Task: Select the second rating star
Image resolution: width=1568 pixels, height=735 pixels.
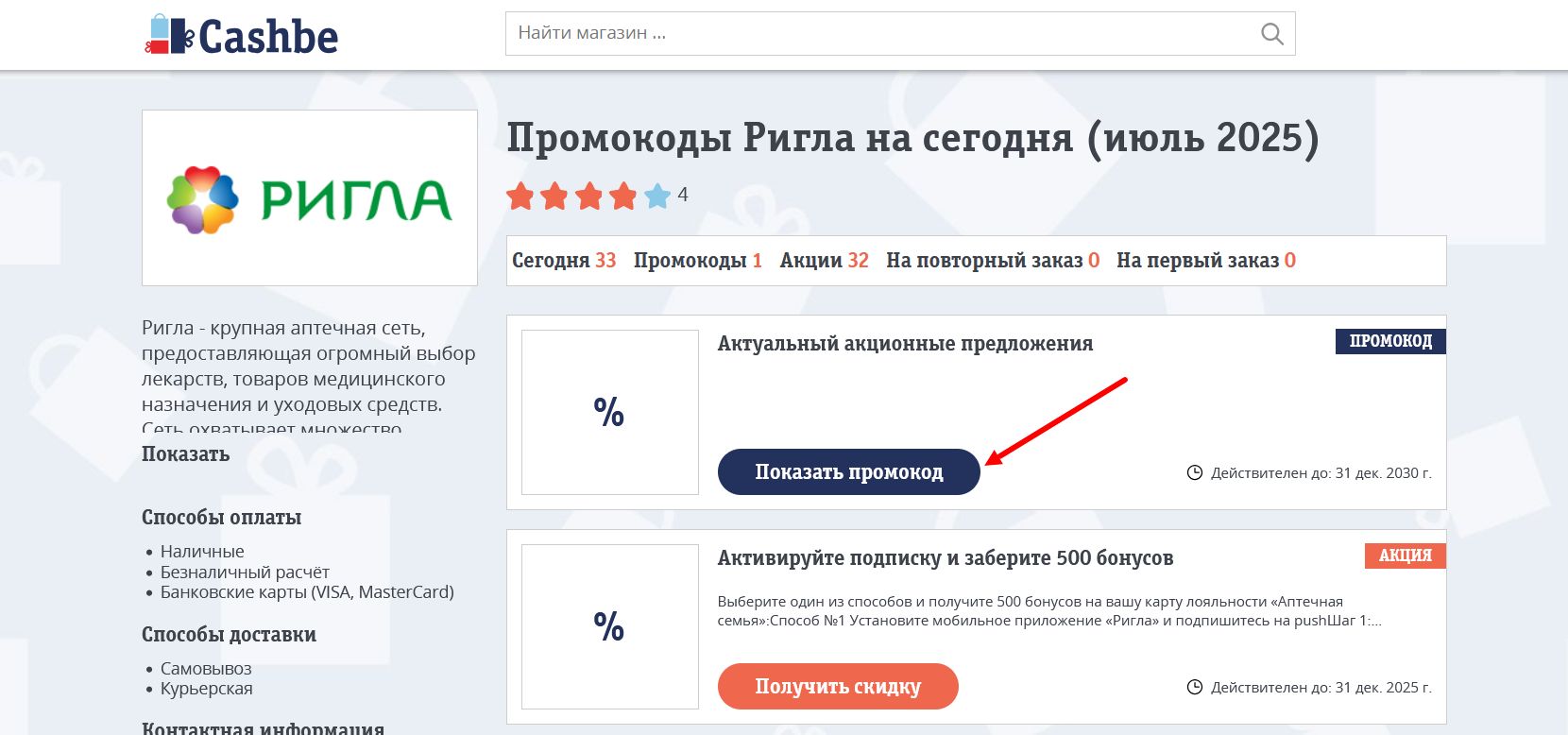Action: 554,197
